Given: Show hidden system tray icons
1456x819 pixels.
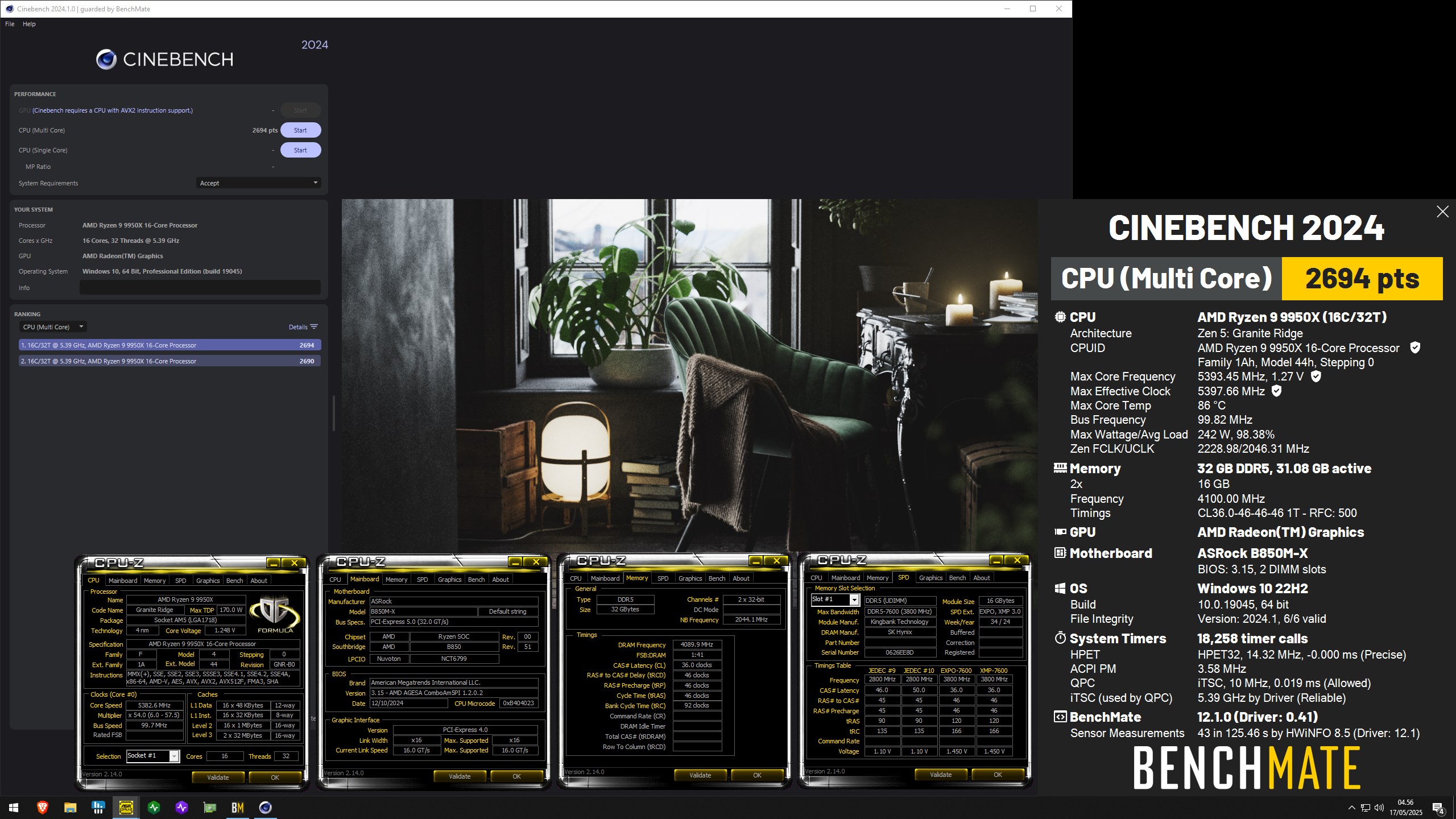Looking at the screenshot, I should pyautogui.click(x=1352, y=808).
